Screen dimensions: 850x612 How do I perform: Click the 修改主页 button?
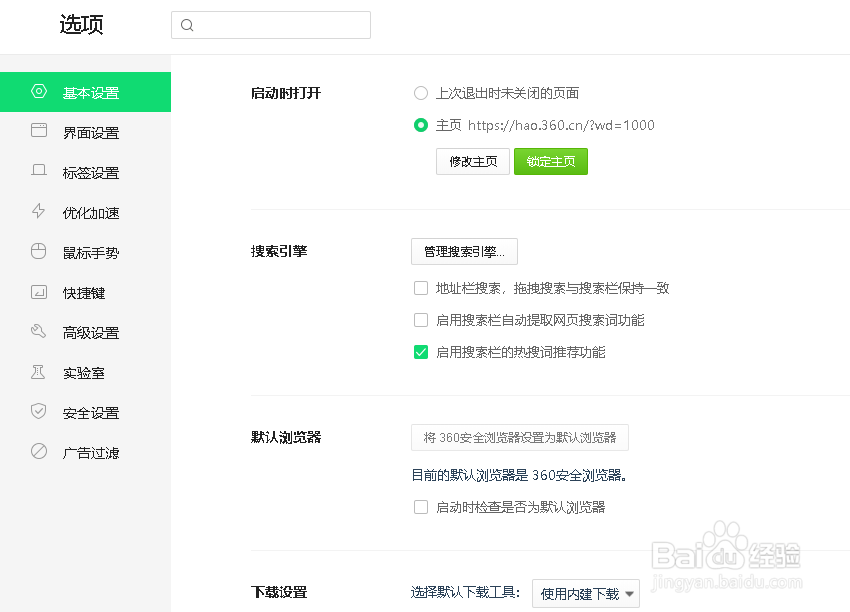pos(473,162)
